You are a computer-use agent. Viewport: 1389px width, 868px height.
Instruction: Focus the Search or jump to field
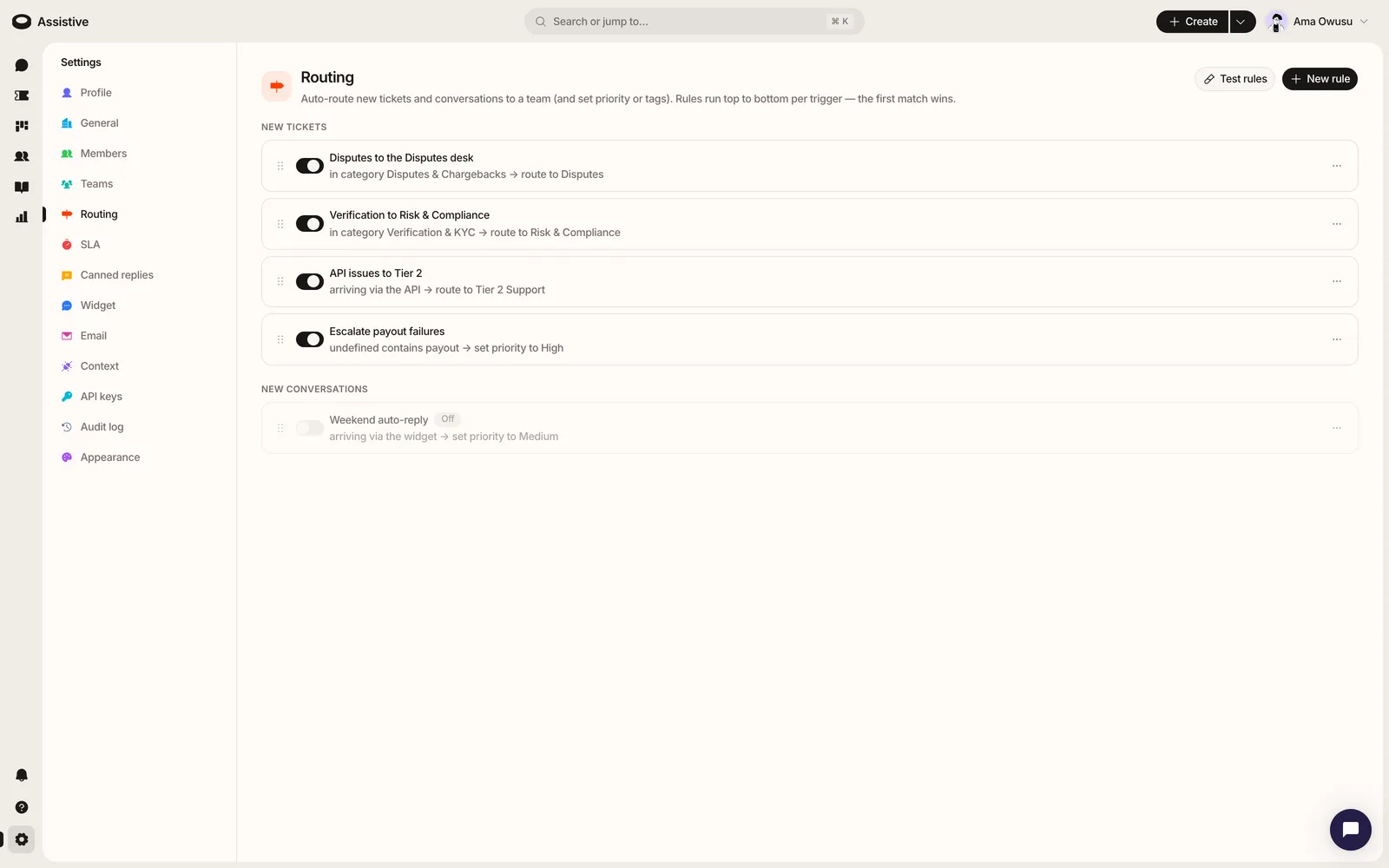click(694, 22)
